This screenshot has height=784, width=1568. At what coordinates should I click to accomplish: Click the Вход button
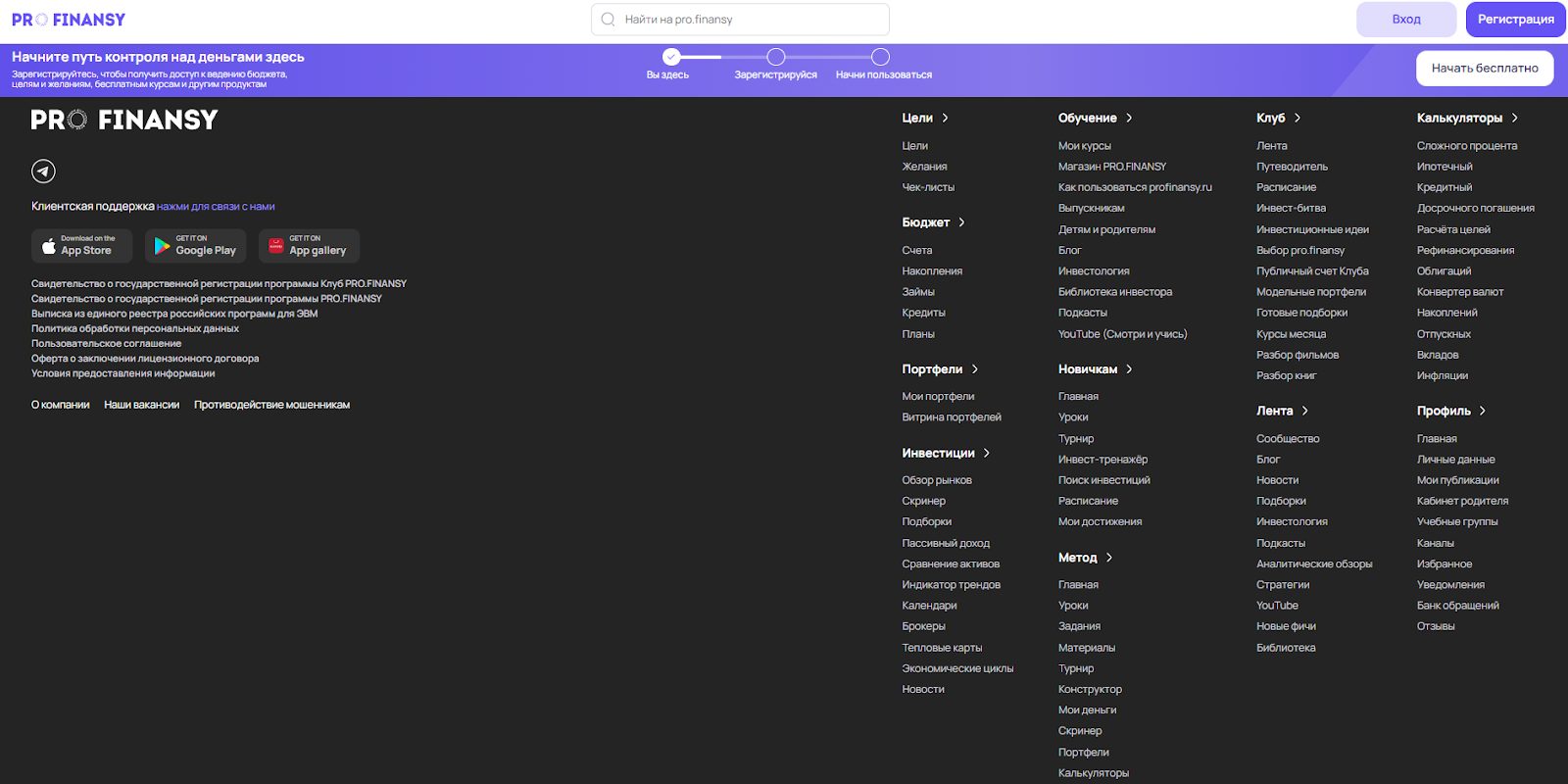[1406, 20]
